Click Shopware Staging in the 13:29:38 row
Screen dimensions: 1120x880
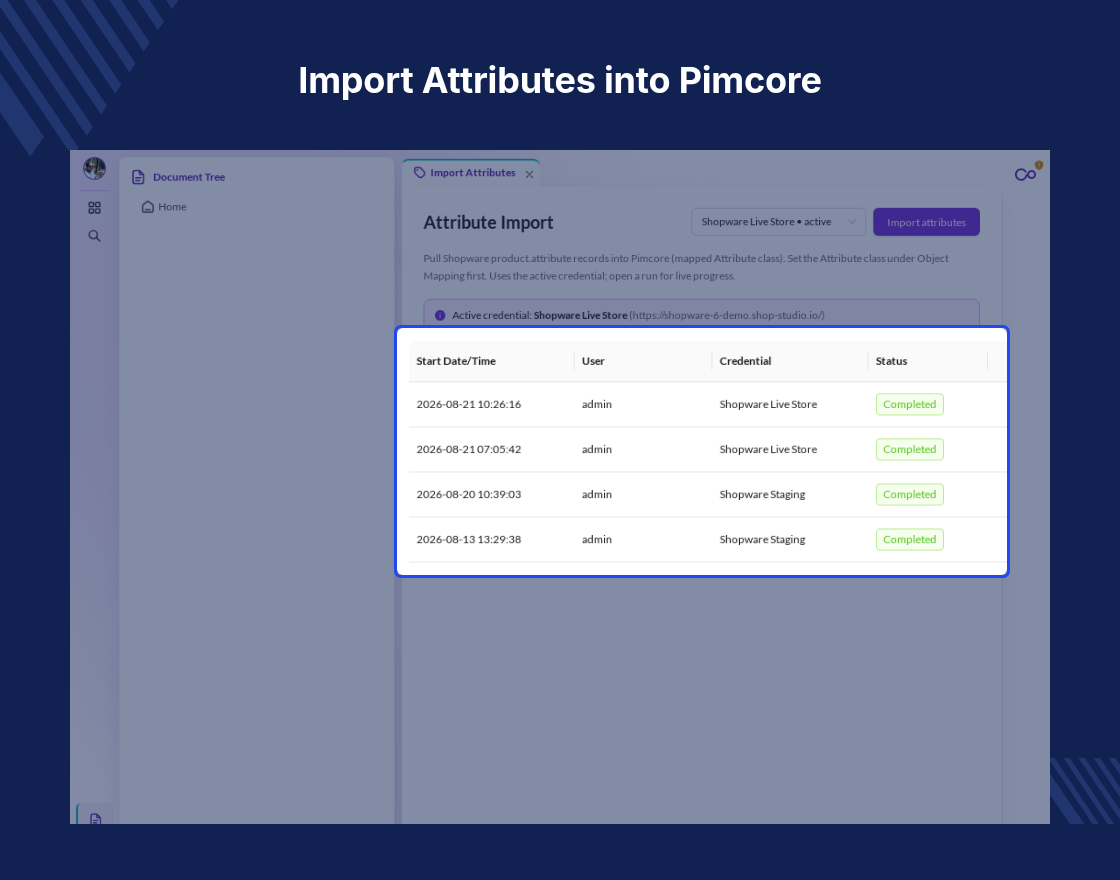[x=762, y=539]
